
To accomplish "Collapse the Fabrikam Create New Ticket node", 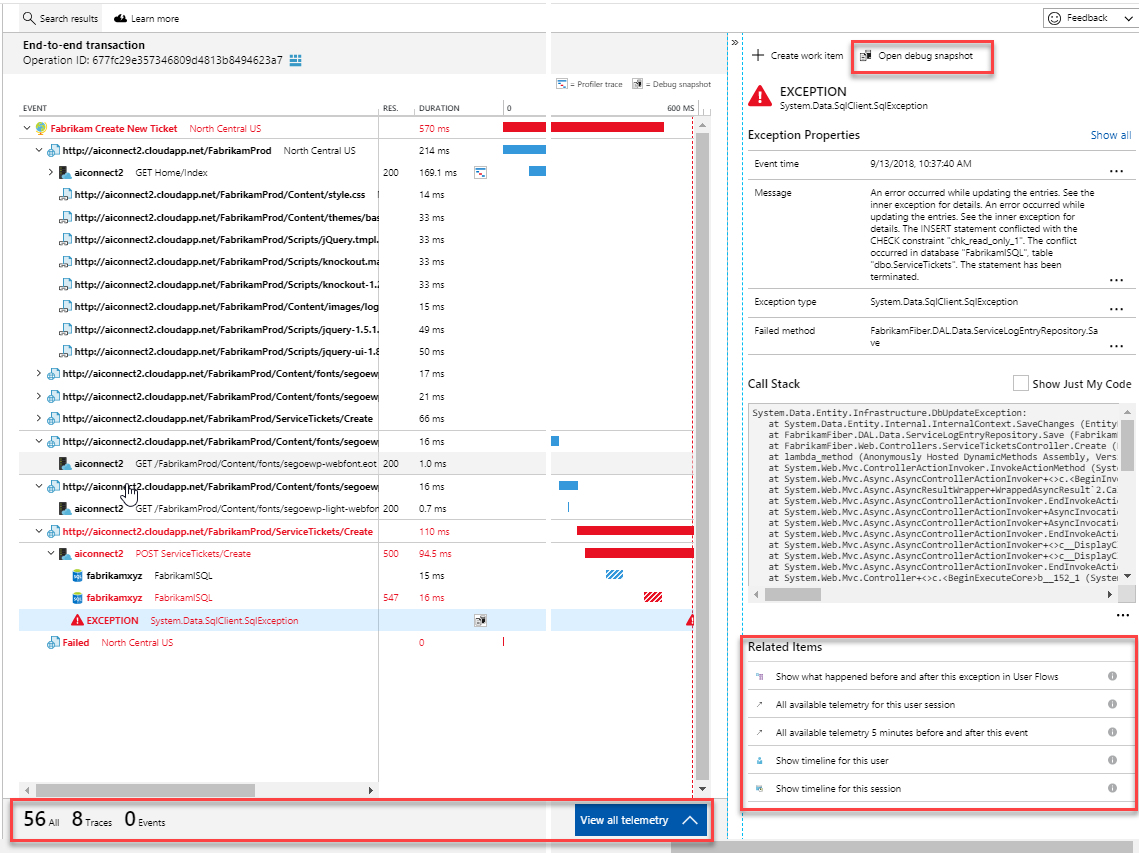I will tap(28, 128).
